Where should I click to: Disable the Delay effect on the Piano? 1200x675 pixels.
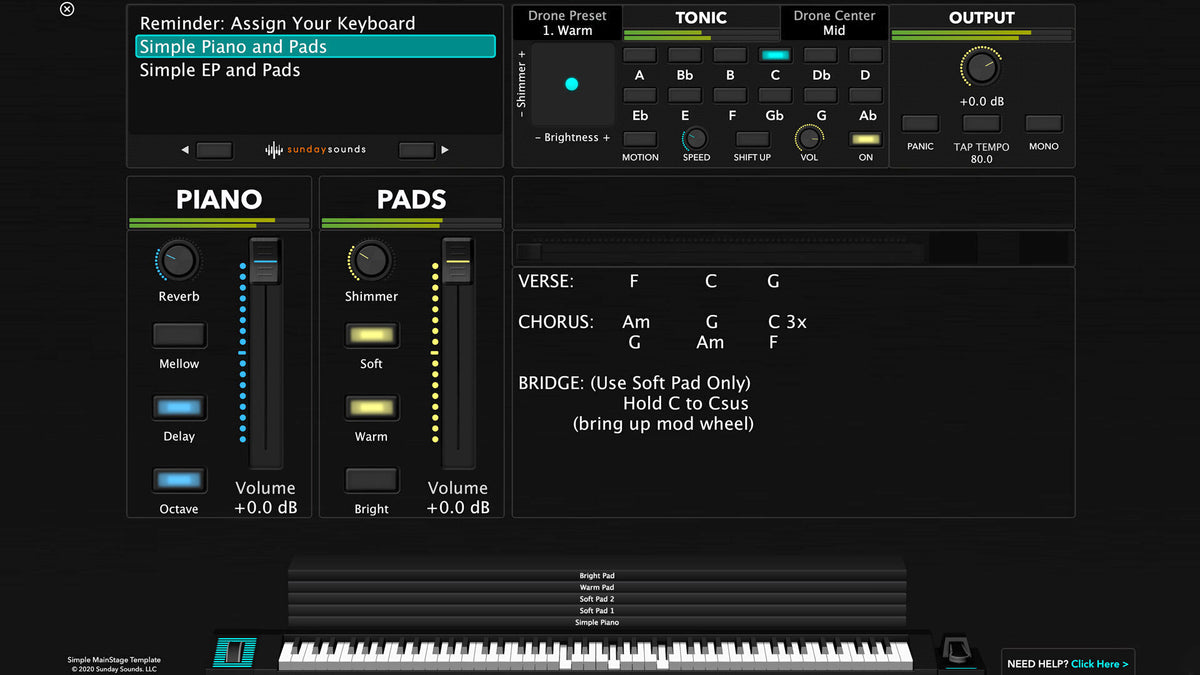tap(178, 407)
